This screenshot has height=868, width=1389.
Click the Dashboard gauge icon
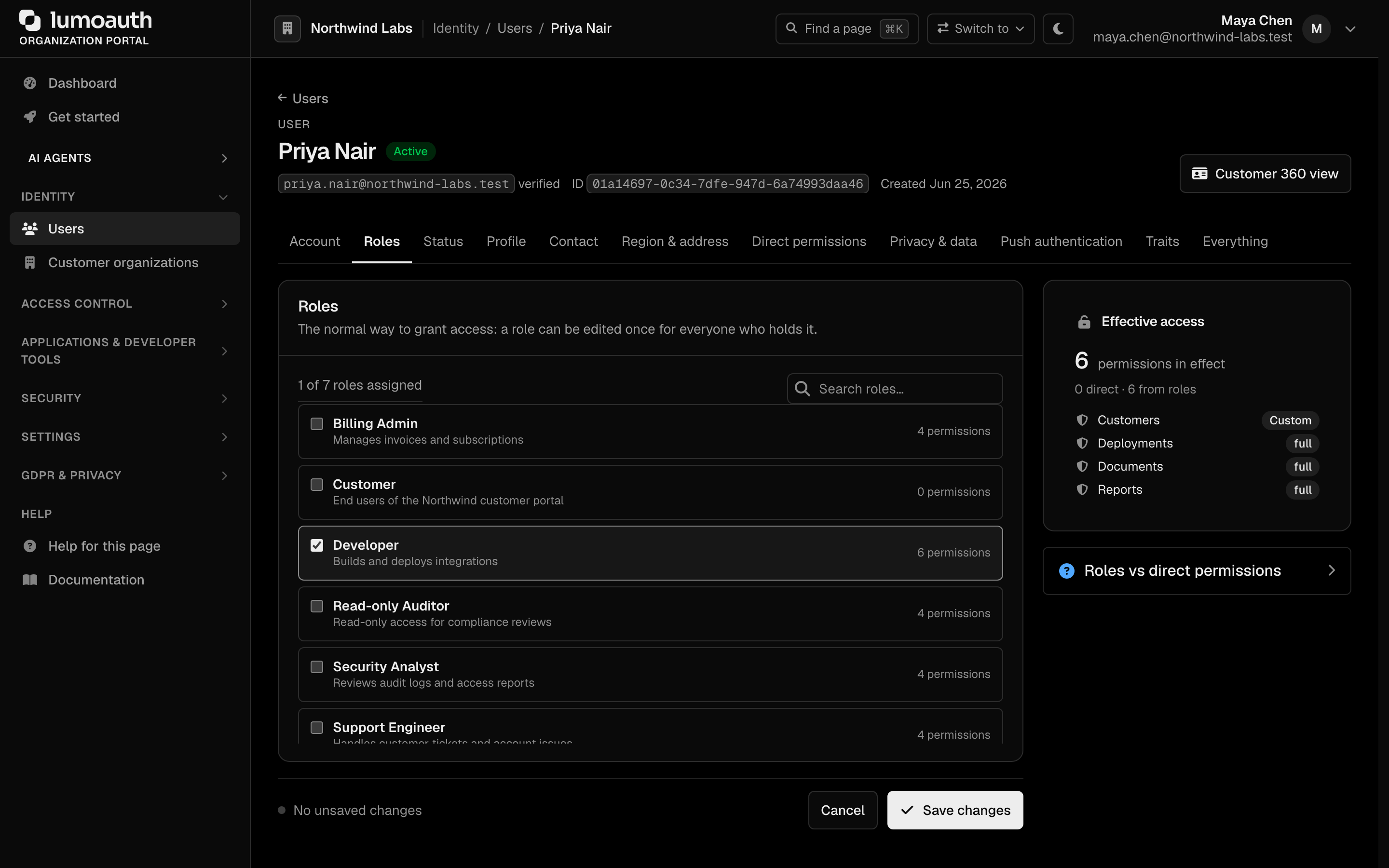[30, 83]
